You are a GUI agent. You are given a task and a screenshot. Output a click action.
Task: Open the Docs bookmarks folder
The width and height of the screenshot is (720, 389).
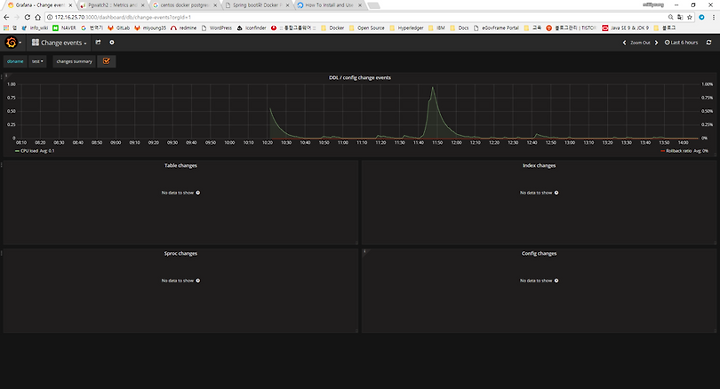point(460,28)
